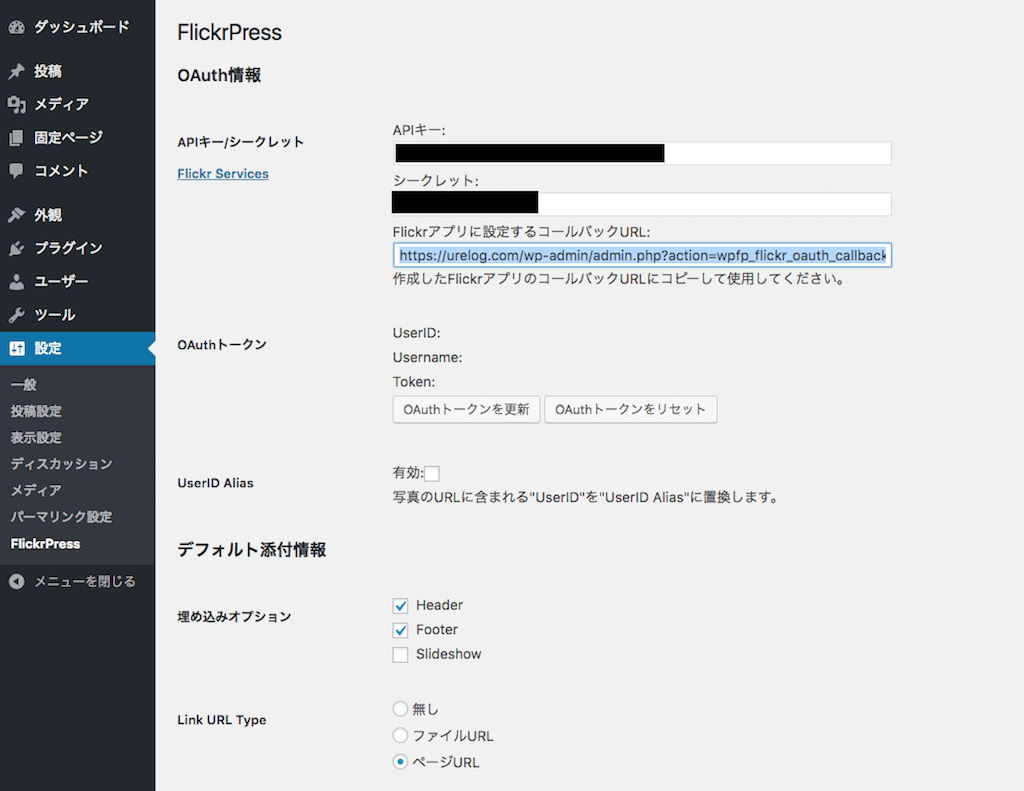Click the 埋め込みオプション row label

coord(234,617)
